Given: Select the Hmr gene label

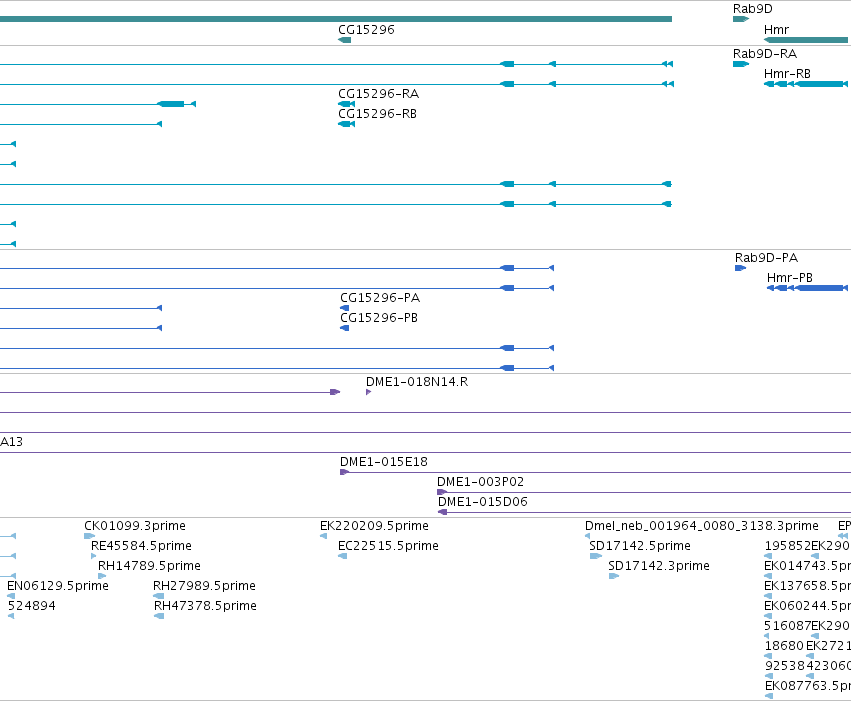Looking at the screenshot, I should (x=776, y=30).
